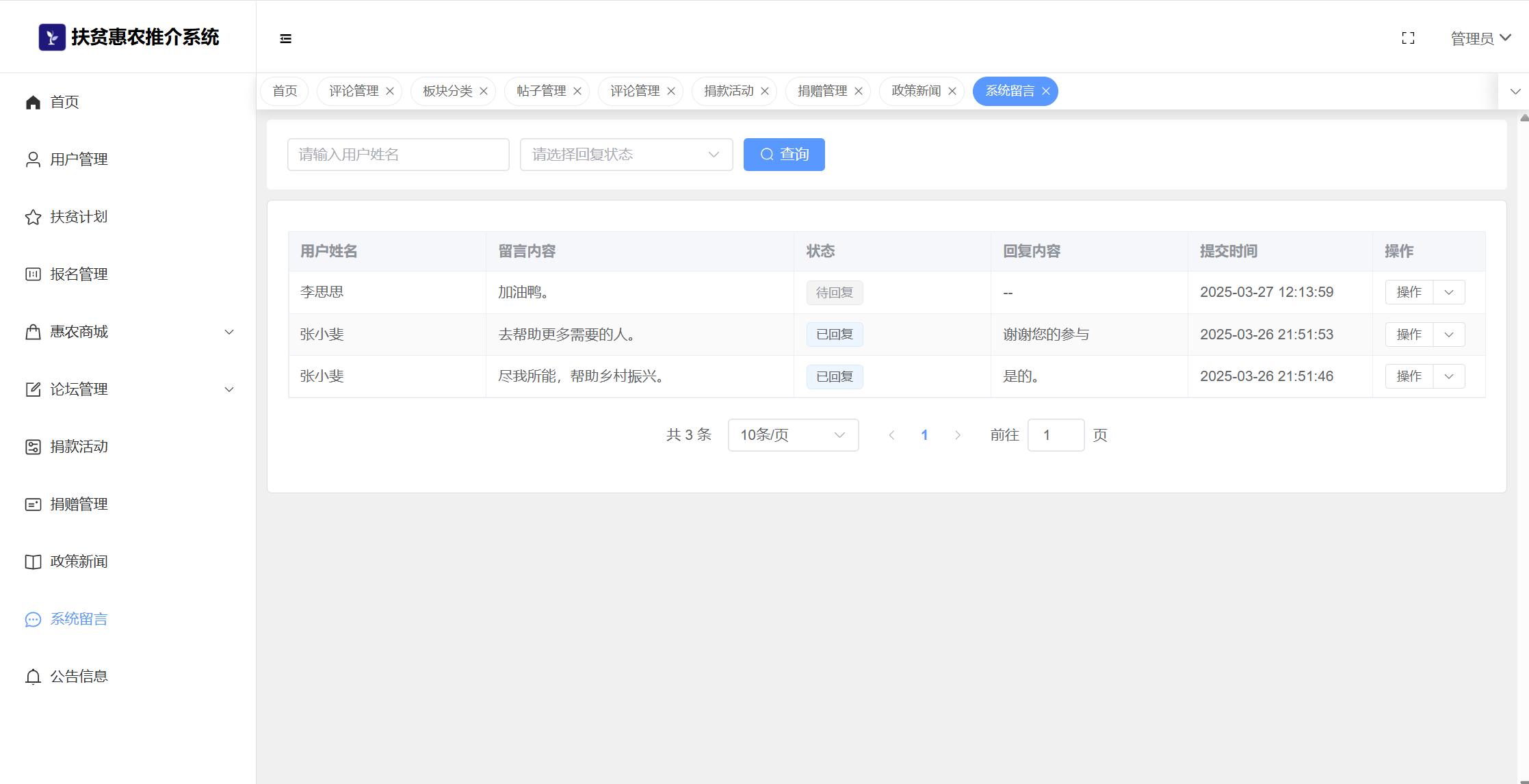Close the 系统留言 active tab
This screenshot has height=784, width=1529.
point(1046,91)
